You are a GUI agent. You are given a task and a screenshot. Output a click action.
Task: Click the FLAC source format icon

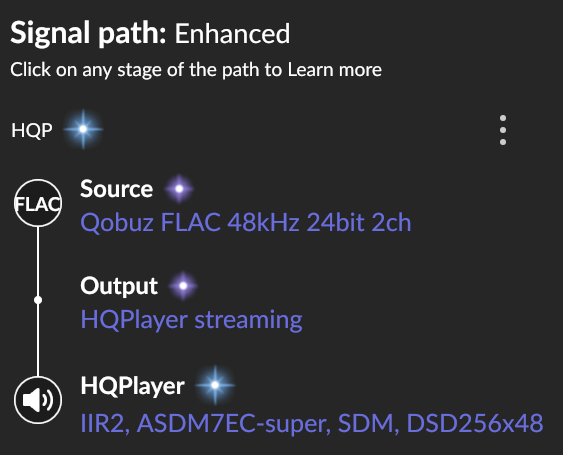tap(38, 203)
